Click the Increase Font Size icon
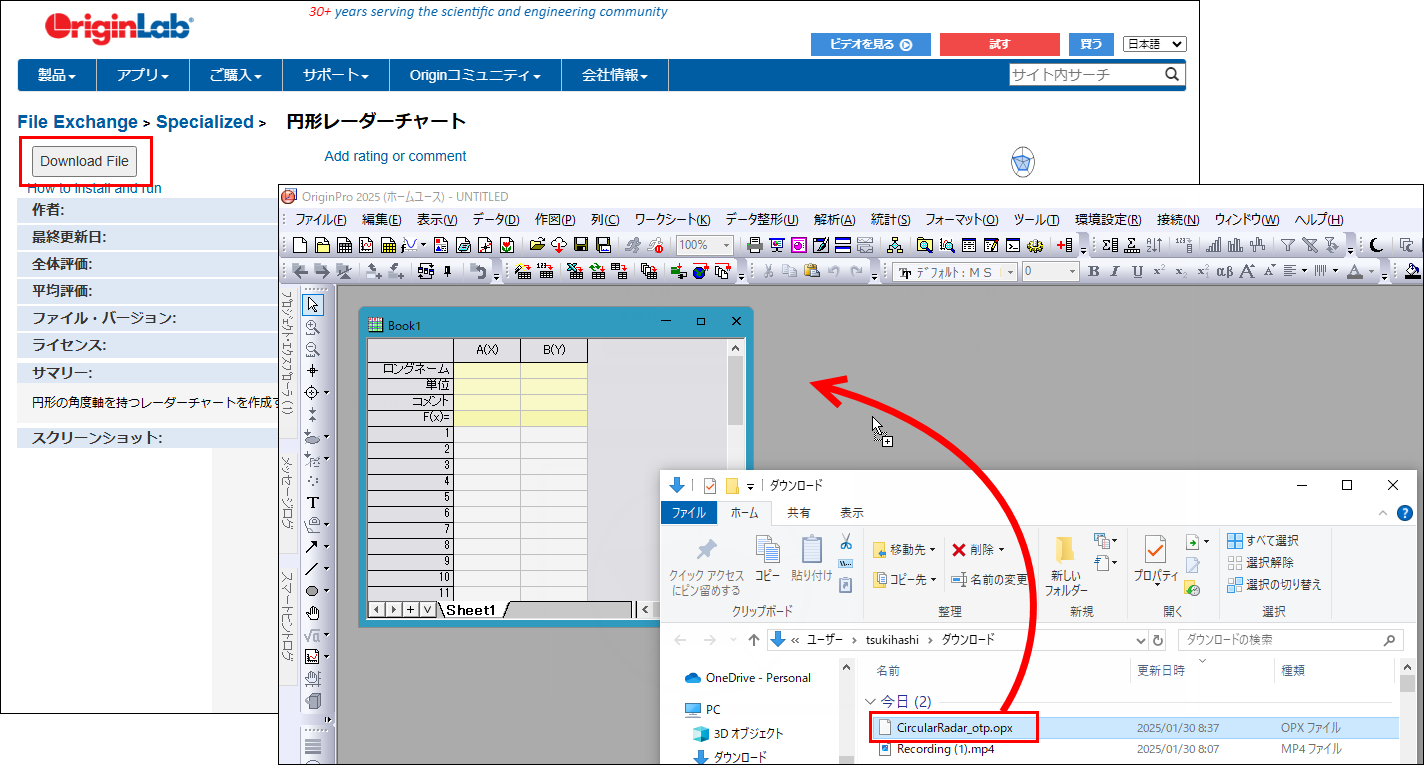1424x765 pixels. coord(1247,271)
